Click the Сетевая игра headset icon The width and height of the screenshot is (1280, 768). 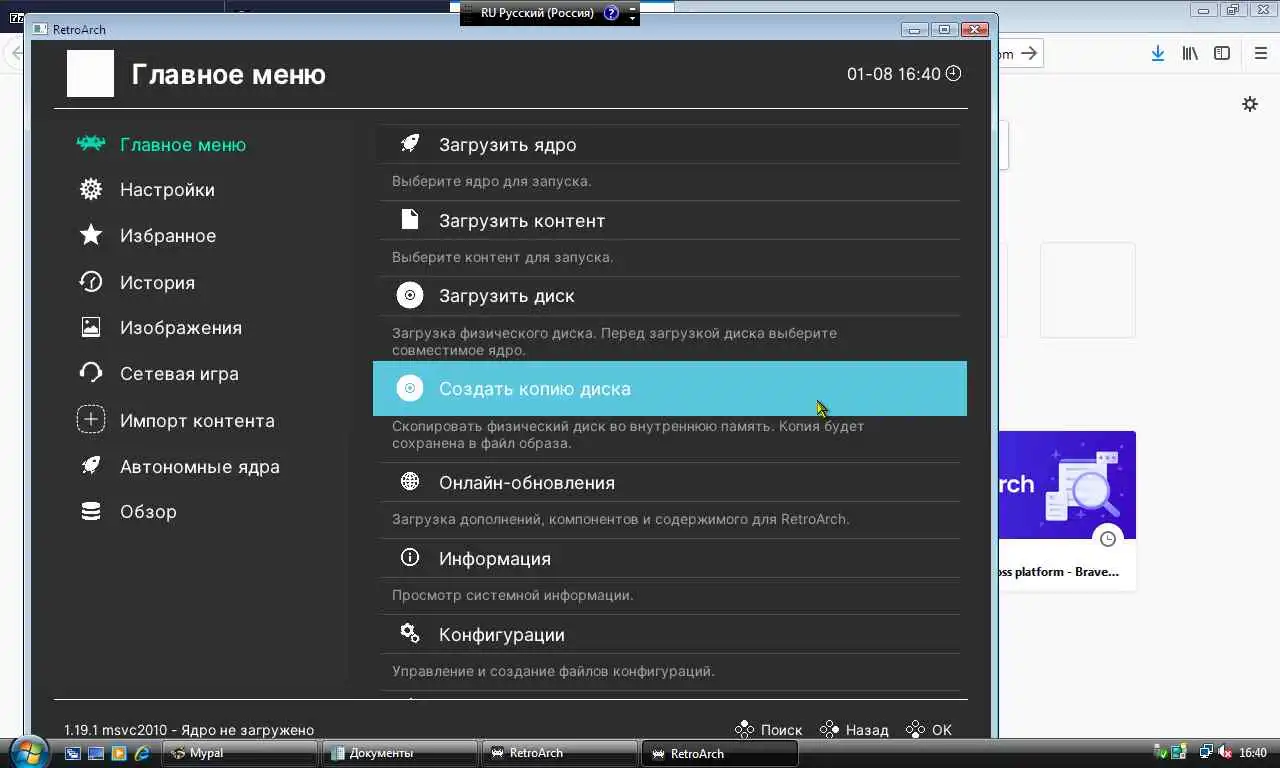coord(91,373)
